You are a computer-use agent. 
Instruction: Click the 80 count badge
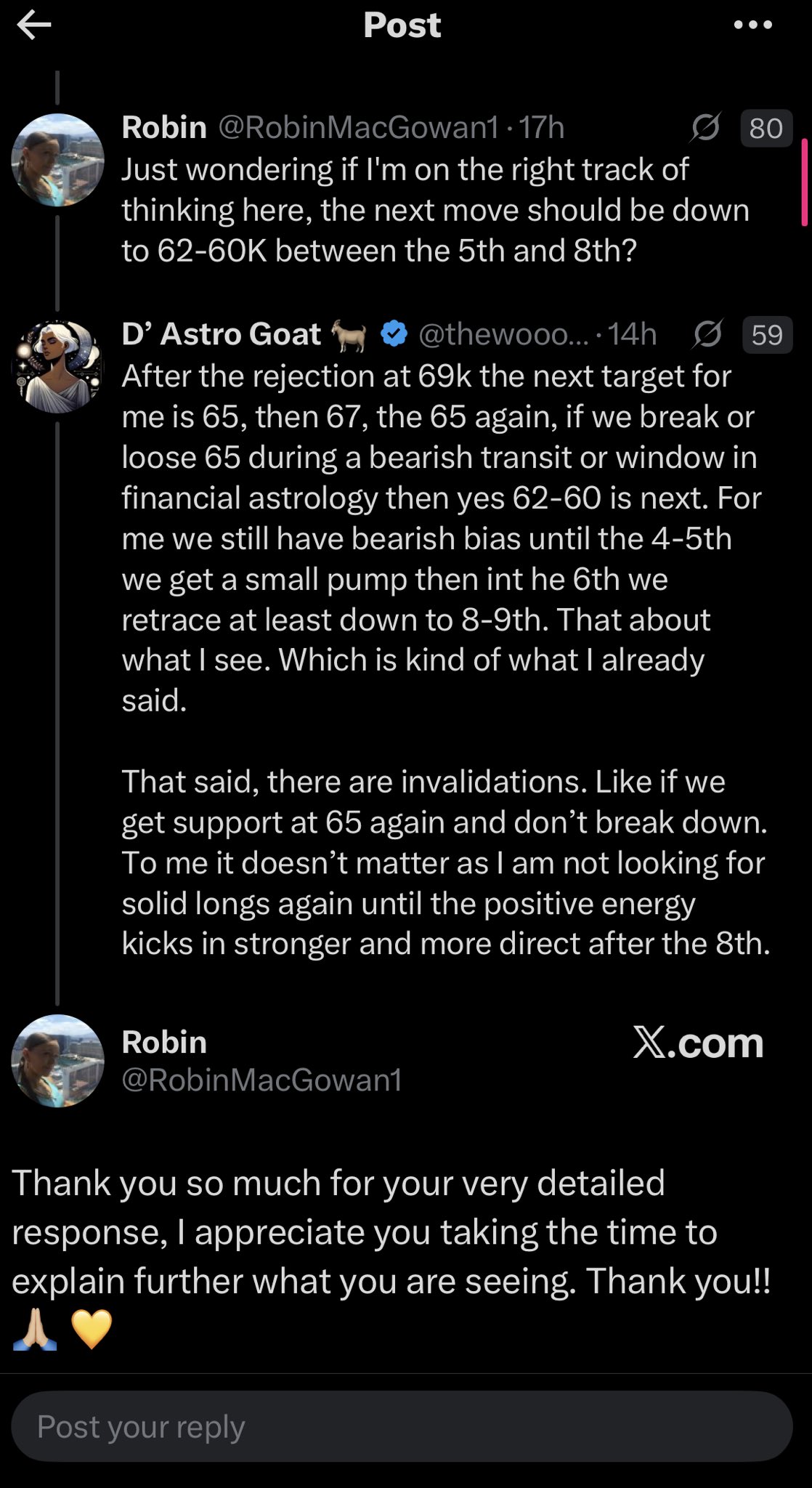766,129
